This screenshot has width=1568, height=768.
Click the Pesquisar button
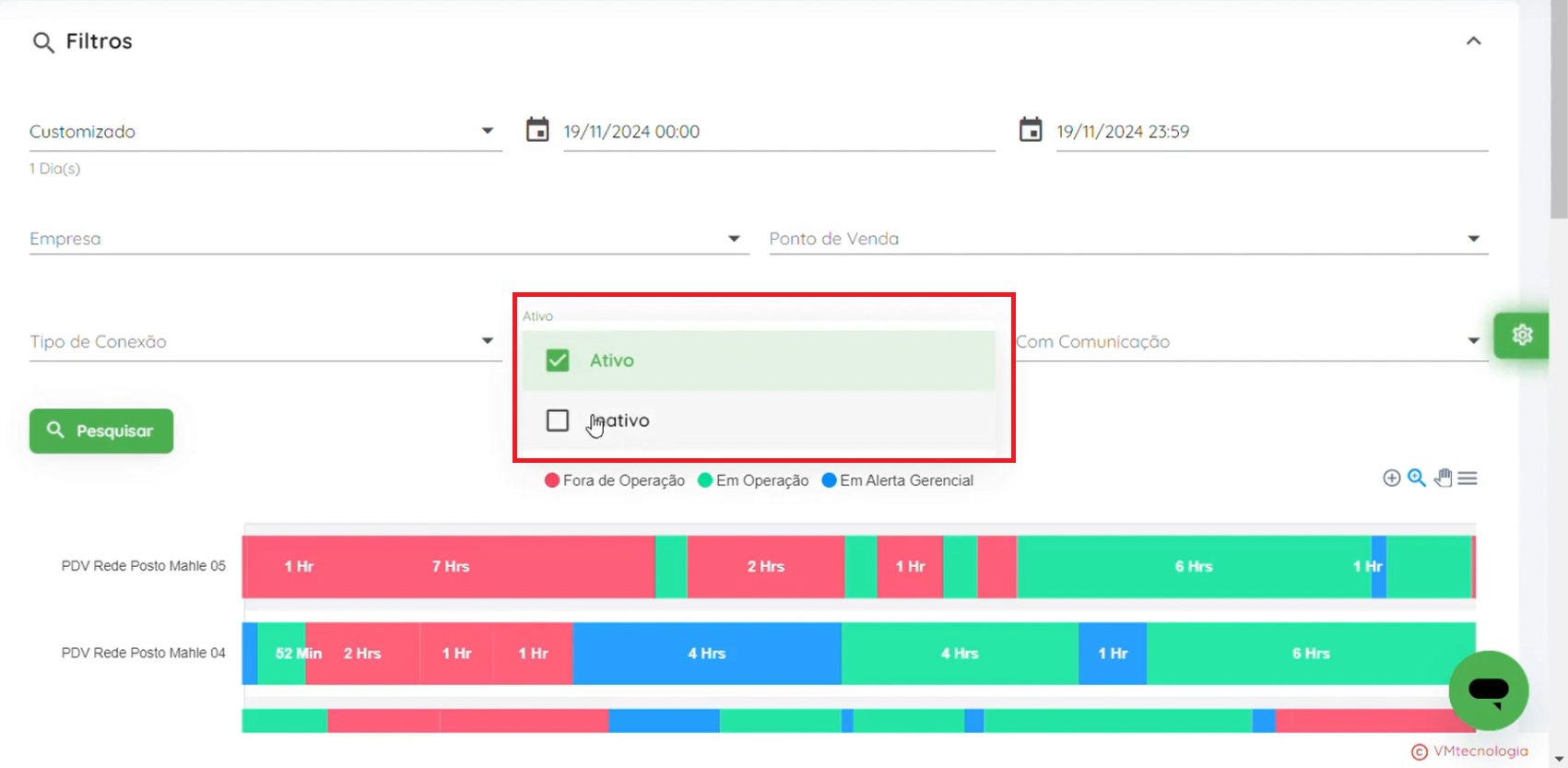point(101,431)
